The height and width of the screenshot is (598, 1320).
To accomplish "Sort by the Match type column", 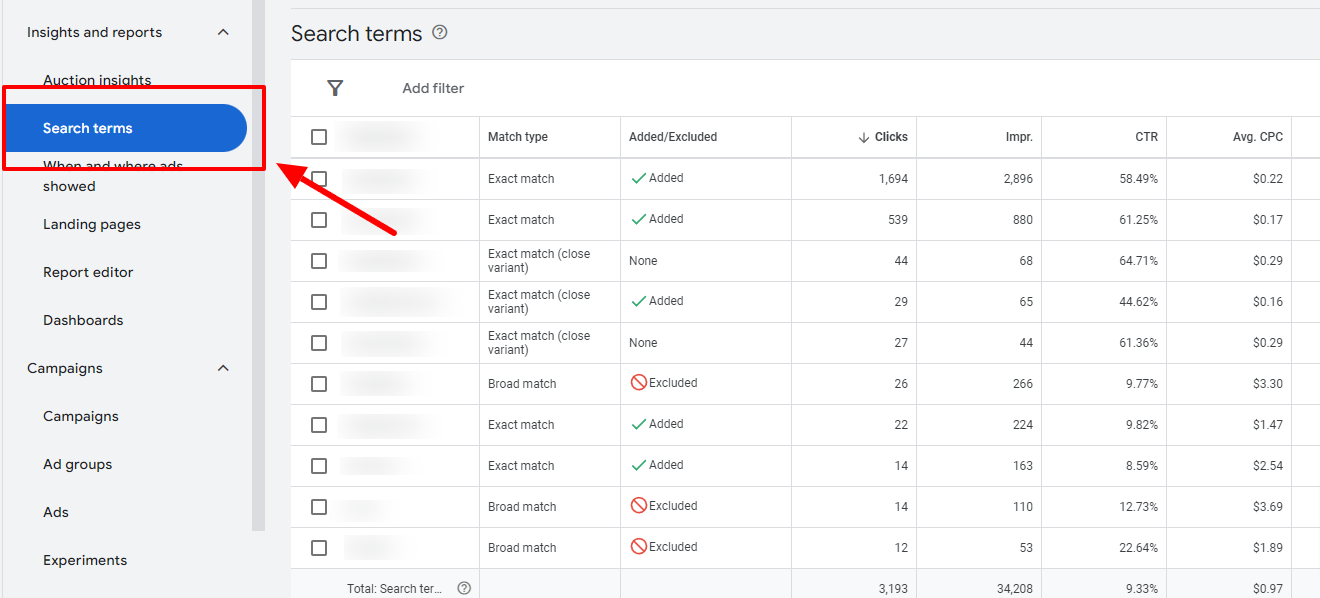I will tap(518, 137).
